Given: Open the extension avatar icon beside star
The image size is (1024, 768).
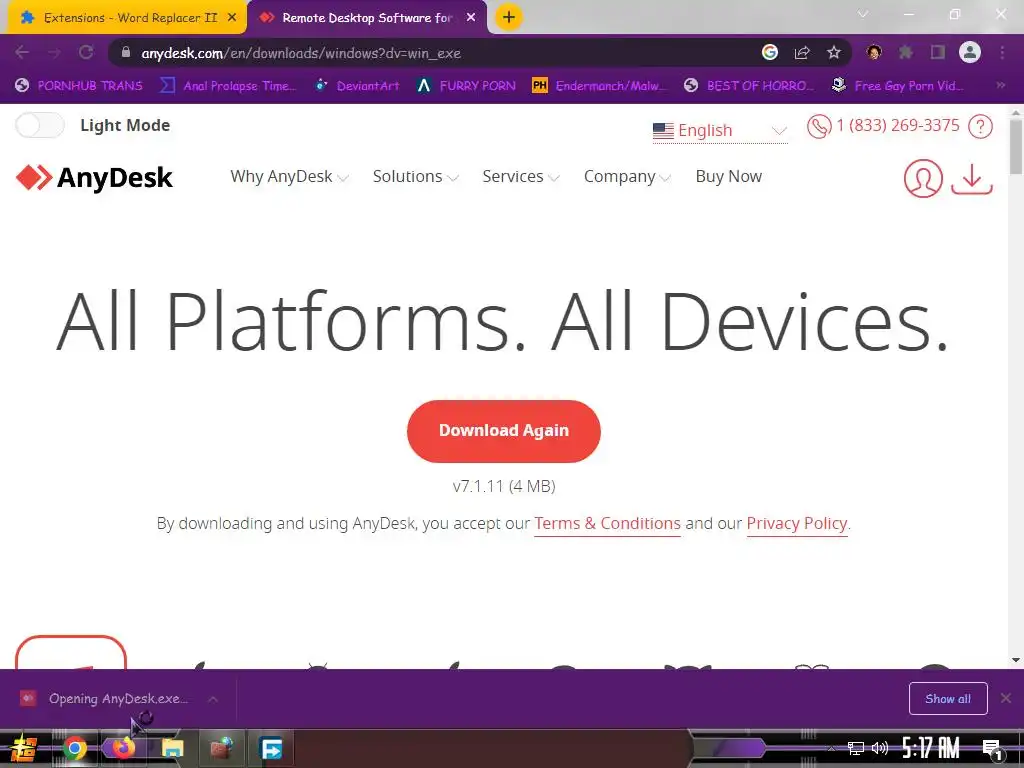Looking at the screenshot, I should click(x=874, y=52).
